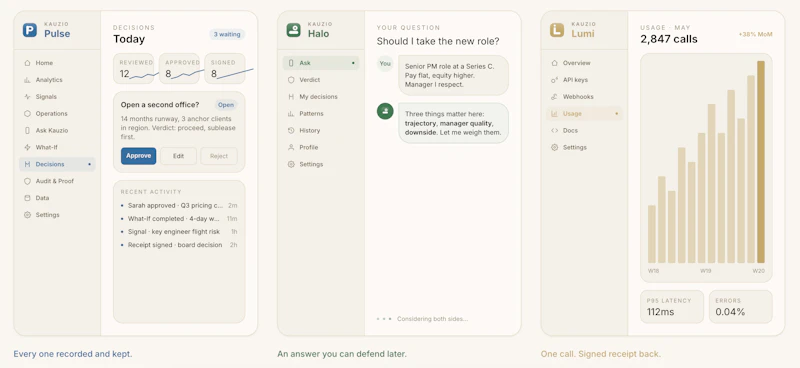Screen dimensions: 800x368
Task: Click the green Halo app logo icon
Action: [293, 30]
